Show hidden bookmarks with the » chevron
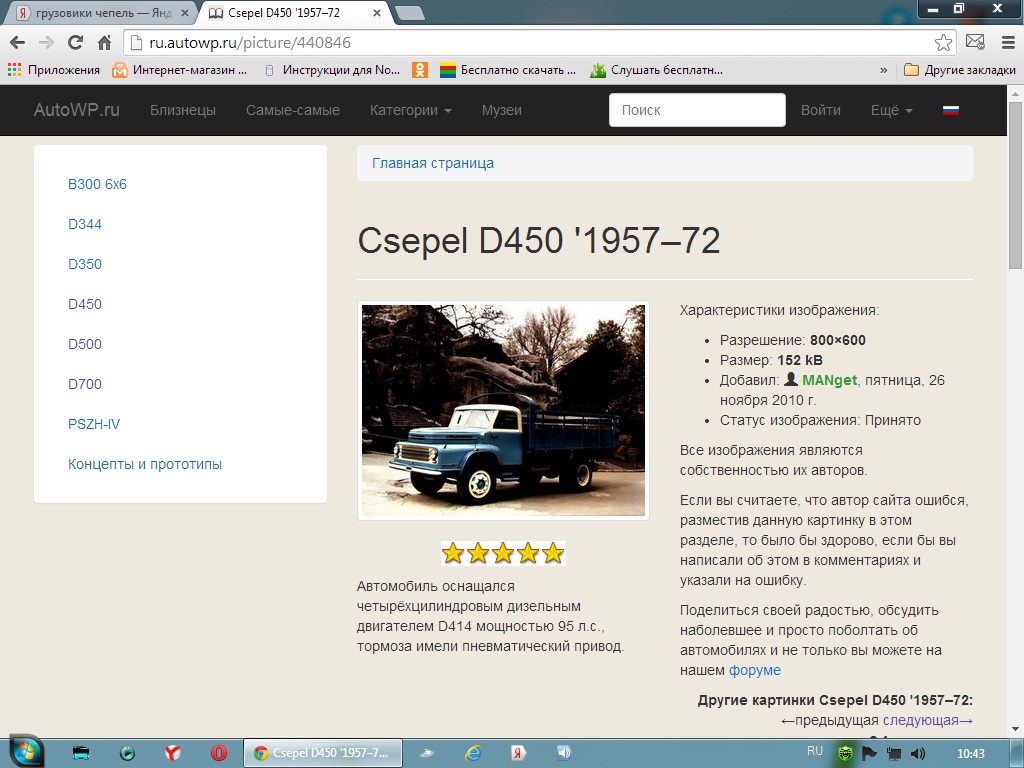Screen dimensions: 1024x768 tap(883, 70)
